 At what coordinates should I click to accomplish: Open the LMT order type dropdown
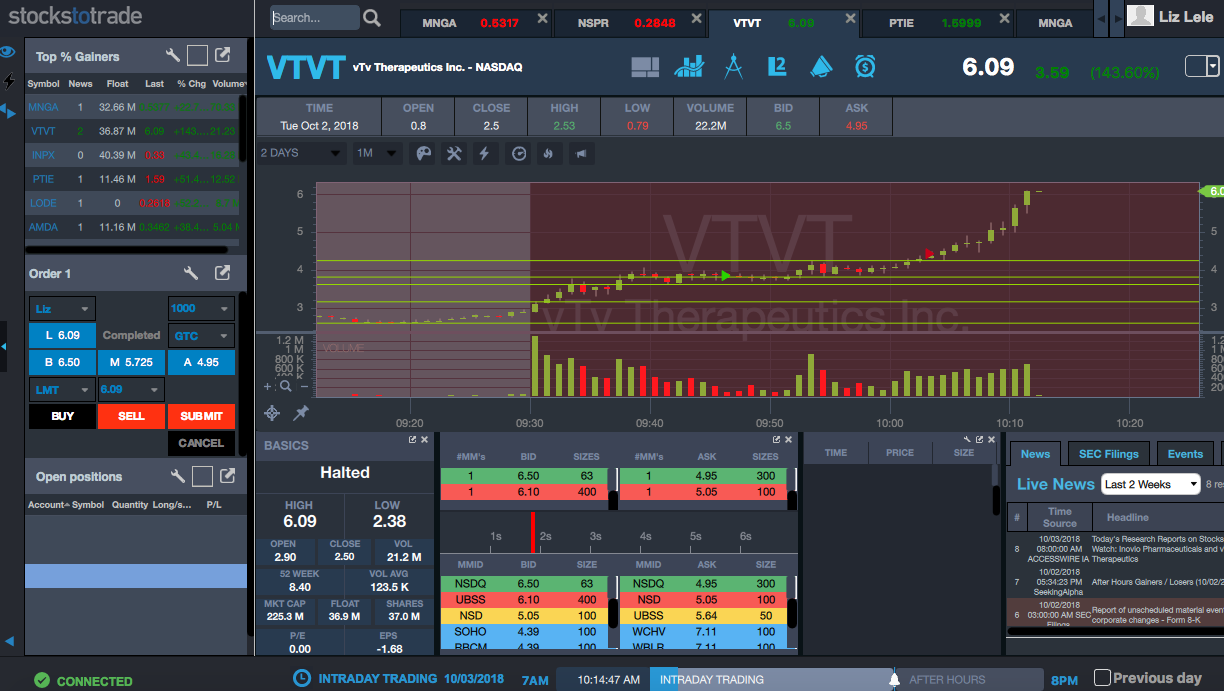(x=62, y=390)
